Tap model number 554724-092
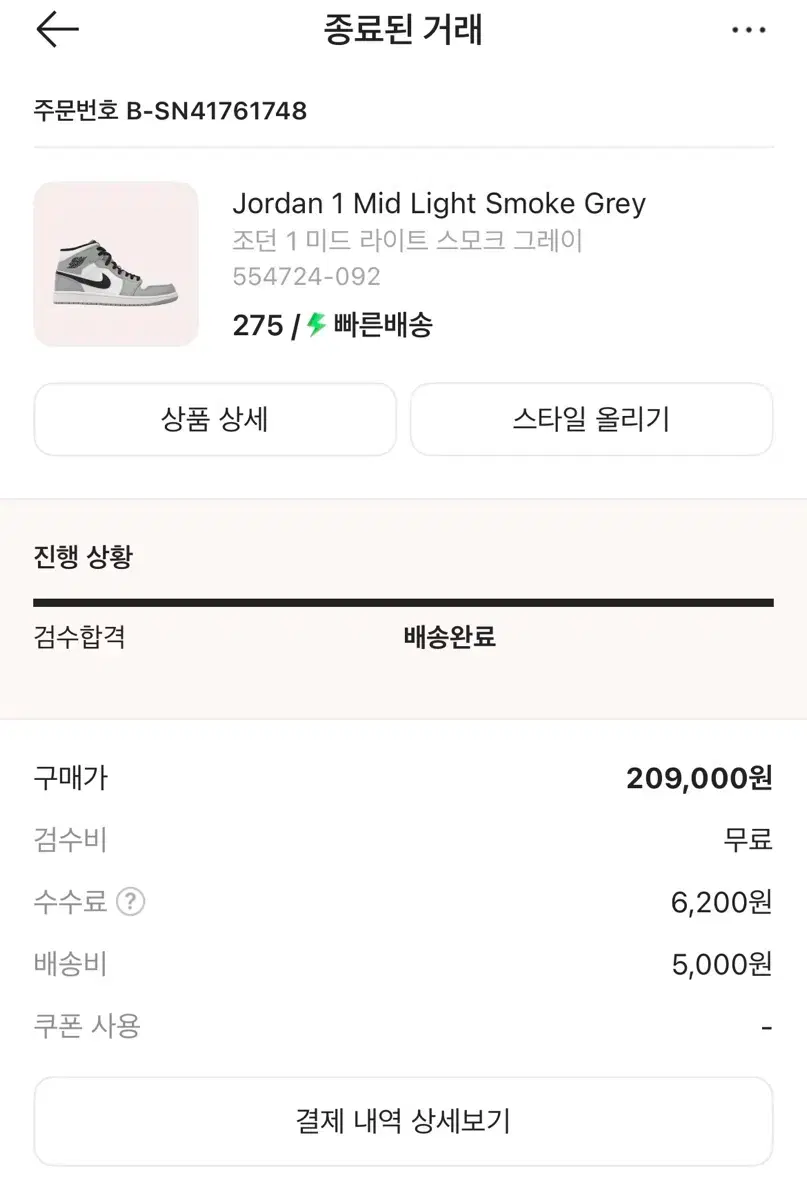The width and height of the screenshot is (807, 1200). point(306,277)
